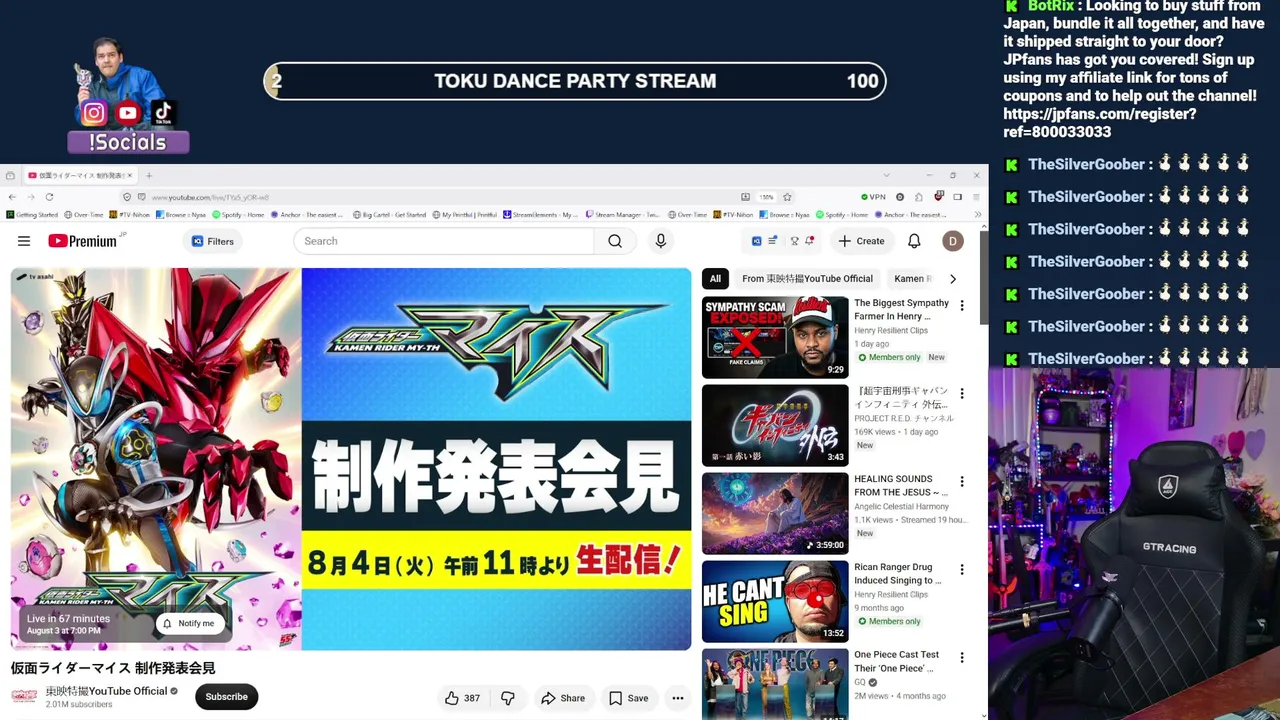Image resolution: width=1280 pixels, height=720 pixels.
Task: Click the magnifier search button
Action: [615, 241]
